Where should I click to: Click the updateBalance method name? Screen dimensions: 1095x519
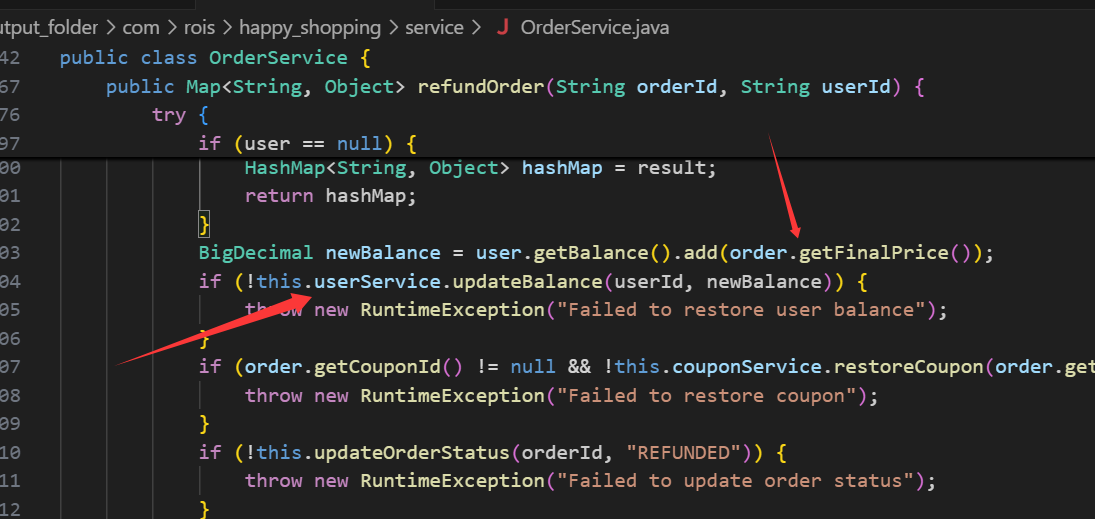(x=526, y=281)
